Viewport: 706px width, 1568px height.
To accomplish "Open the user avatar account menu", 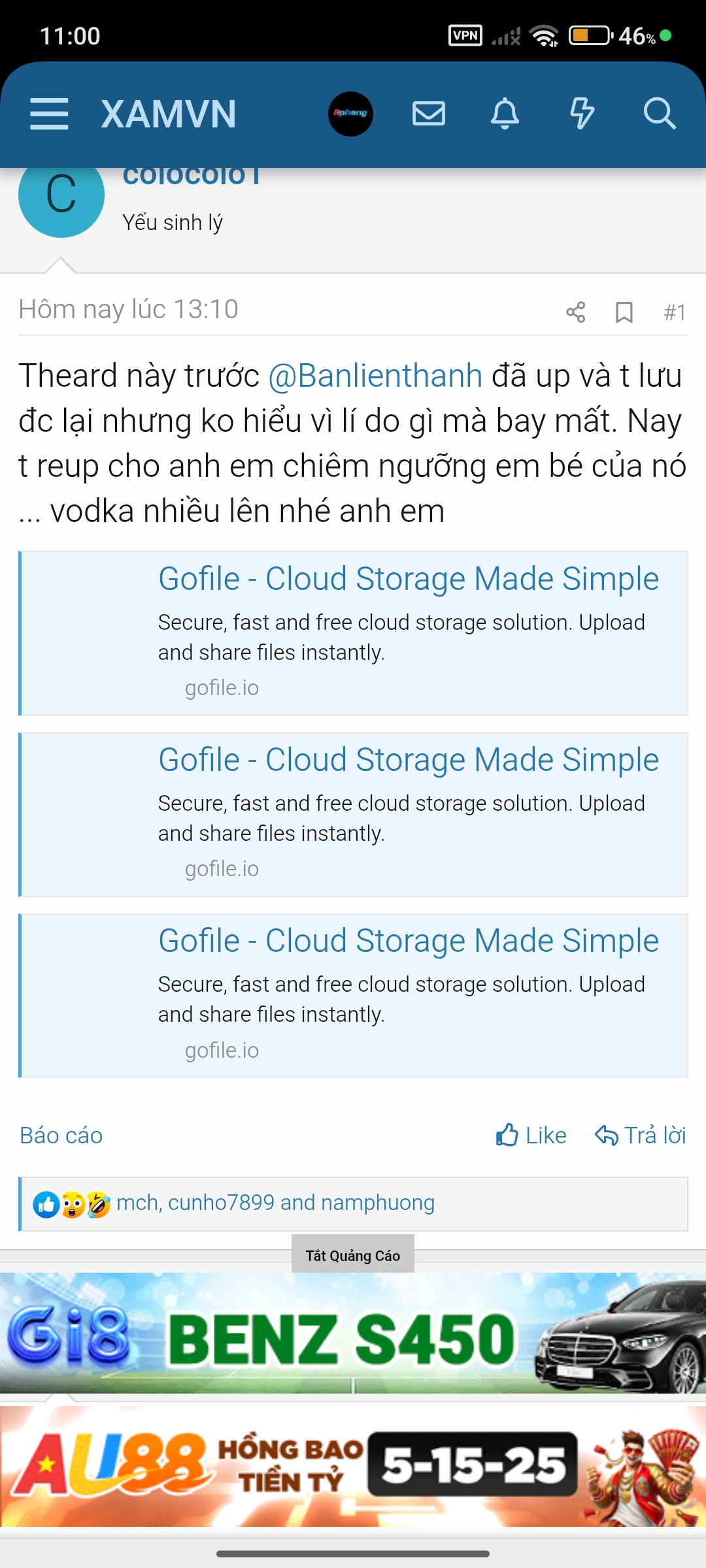I will [350, 114].
